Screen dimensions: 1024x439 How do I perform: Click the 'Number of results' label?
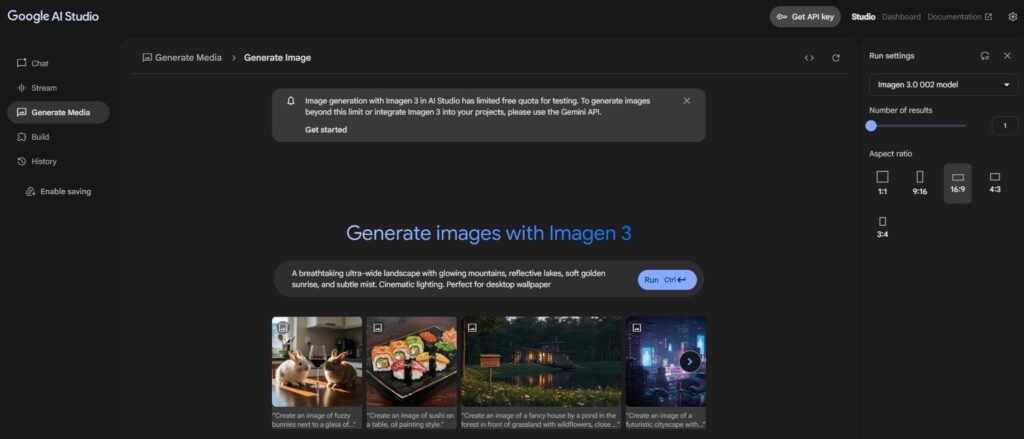pos(901,110)
